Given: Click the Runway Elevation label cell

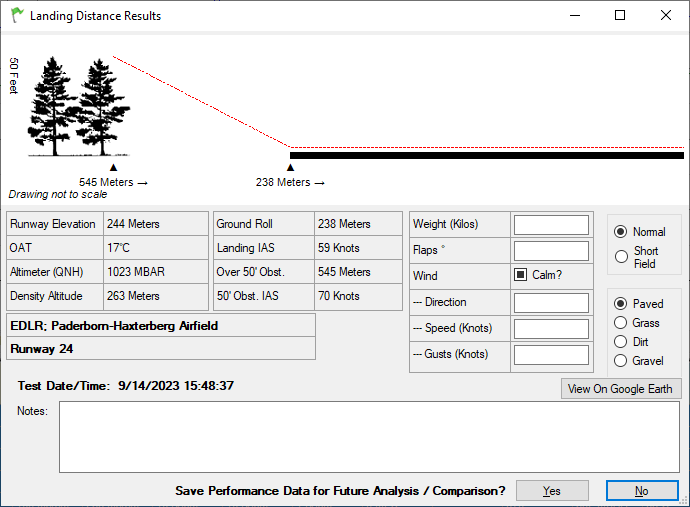Looking at the screenshot, I should pos(55,224).
